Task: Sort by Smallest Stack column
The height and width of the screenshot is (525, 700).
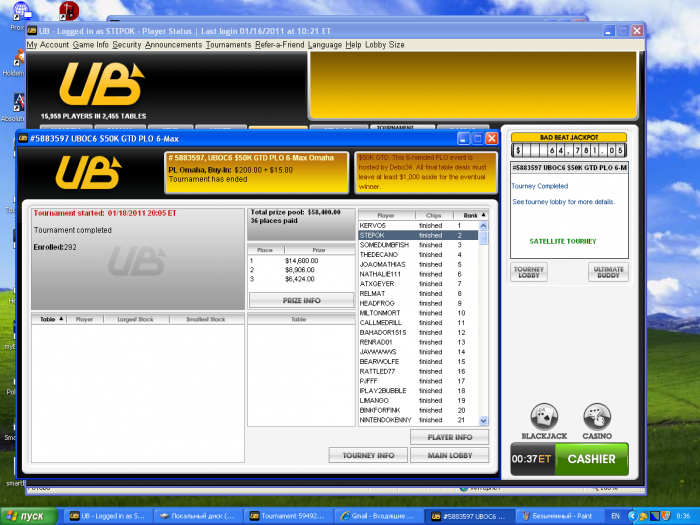Action: pos(206,319)
